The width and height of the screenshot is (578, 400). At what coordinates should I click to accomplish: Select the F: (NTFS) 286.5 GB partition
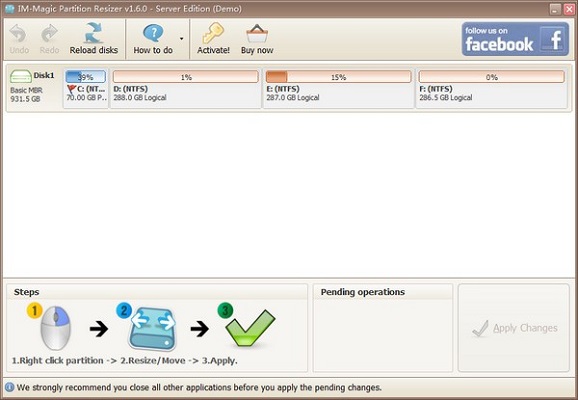pyautogui.click(x=492, y=88)
